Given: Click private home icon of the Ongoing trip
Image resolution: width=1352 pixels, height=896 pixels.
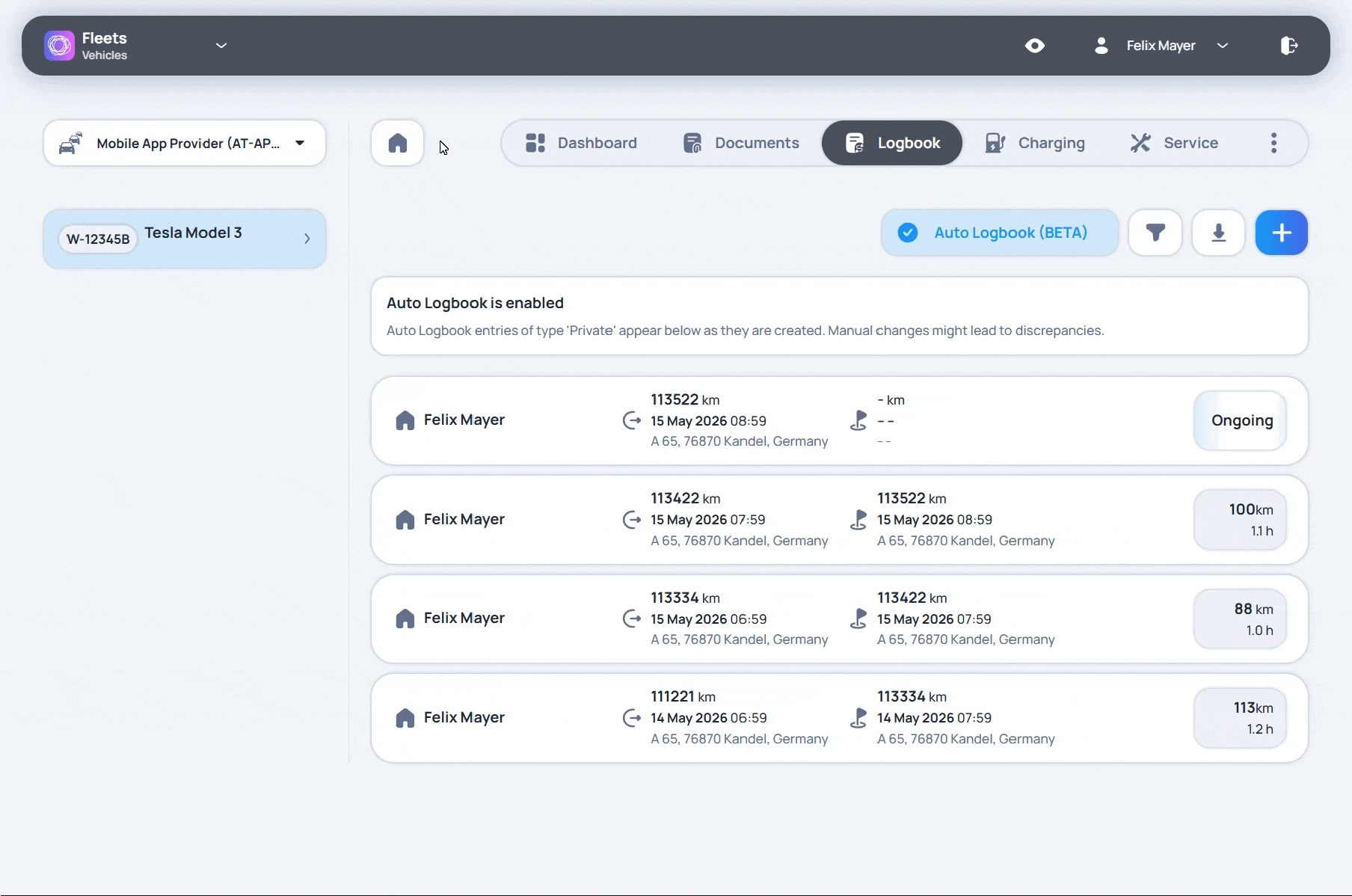Looking at the screenshot, I should (405, 420).
